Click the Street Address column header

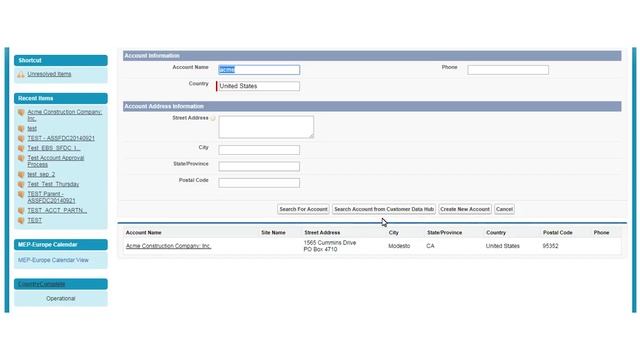coord(322,233)
